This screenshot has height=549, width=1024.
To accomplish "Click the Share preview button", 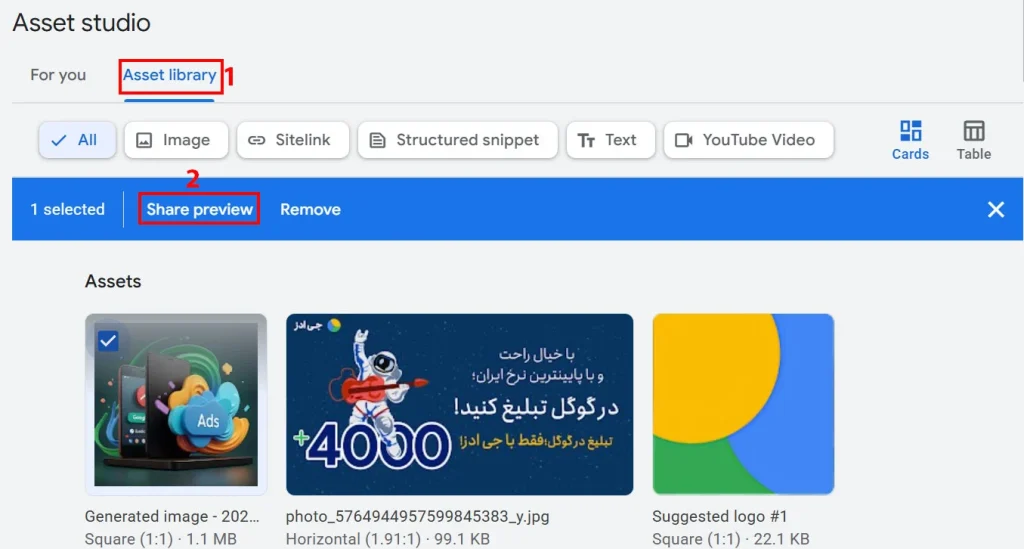I will tap(199, 210).
